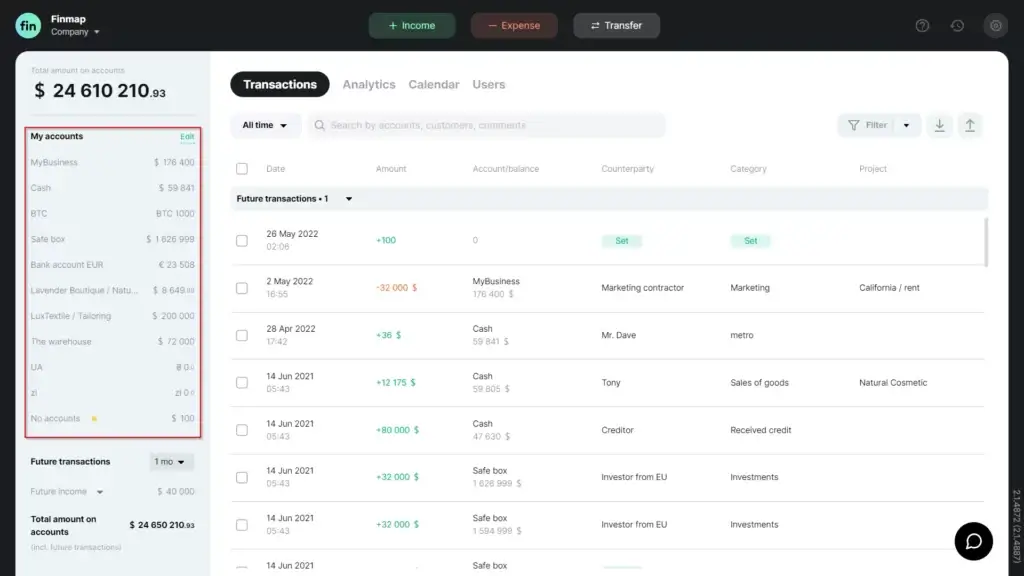
Task: Click the yellow marker beside No accounts
Action: (x=94, y=419)
